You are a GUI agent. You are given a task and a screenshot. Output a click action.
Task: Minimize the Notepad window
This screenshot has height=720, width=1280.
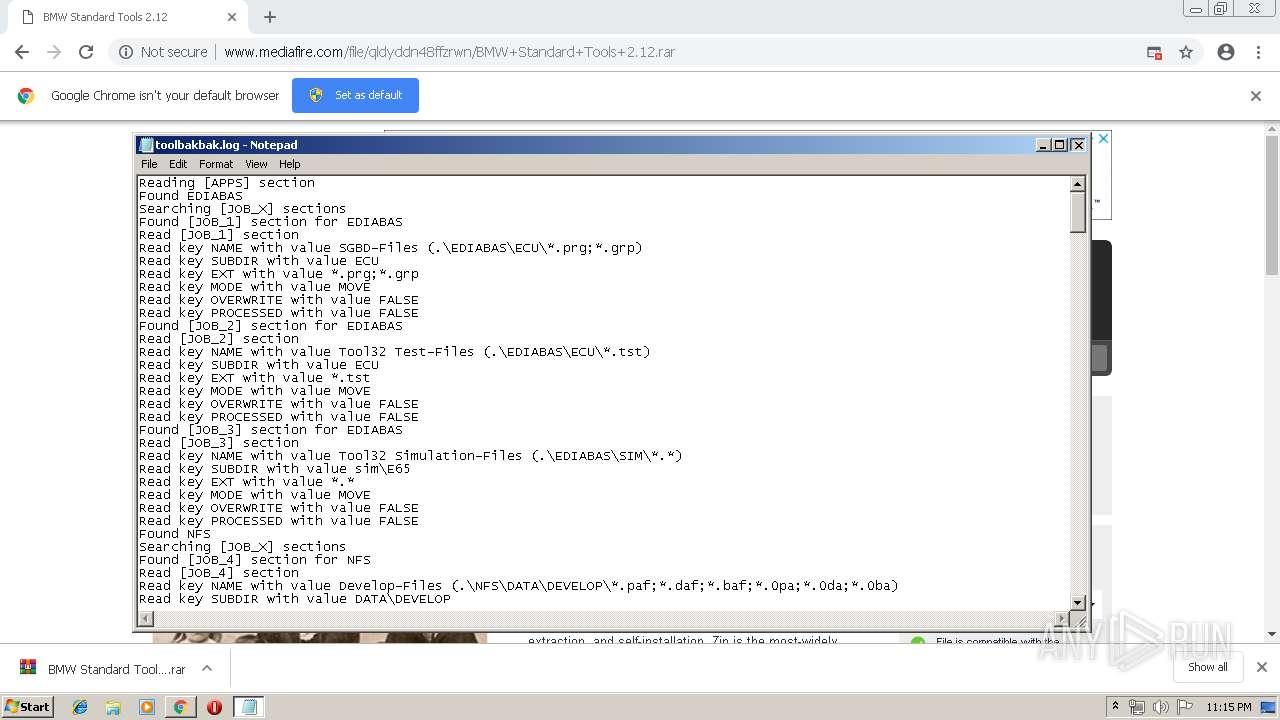[x=1044, y=145]
